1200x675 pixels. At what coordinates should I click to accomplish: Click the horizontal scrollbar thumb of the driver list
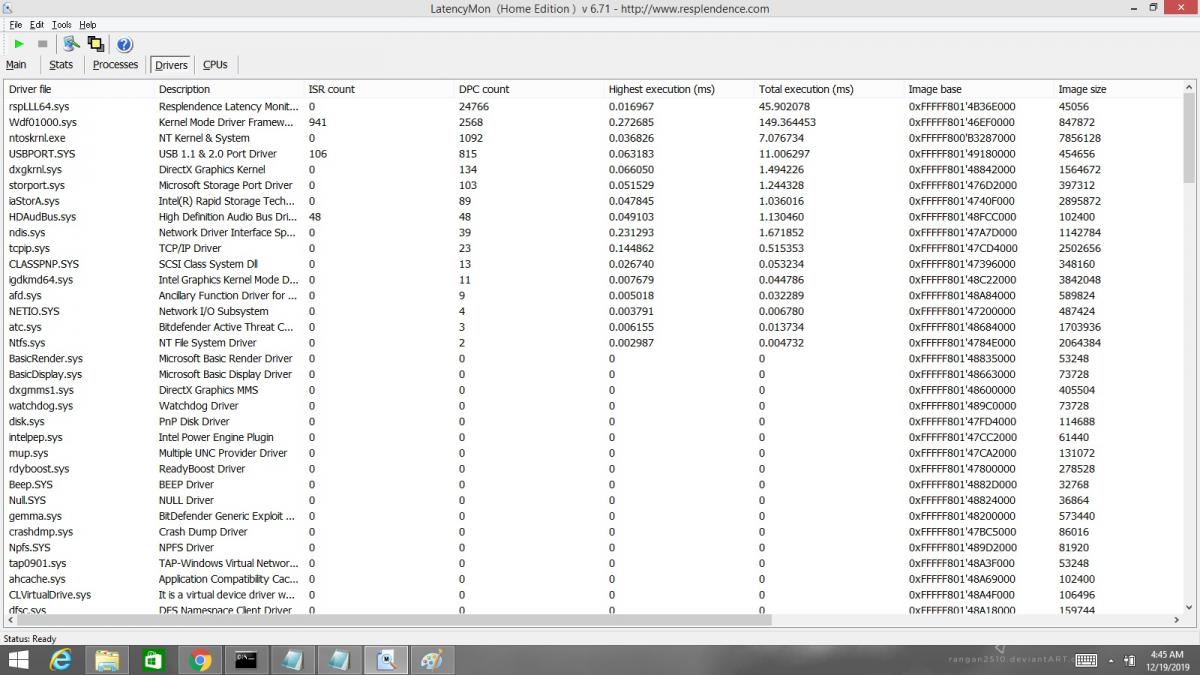coord(394,620)
